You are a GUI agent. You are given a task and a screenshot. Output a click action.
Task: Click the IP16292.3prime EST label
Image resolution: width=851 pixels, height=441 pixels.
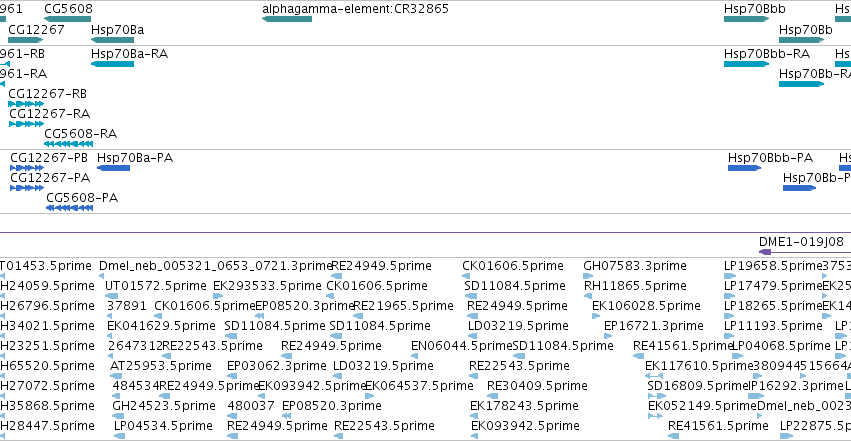tap(797, 386)
